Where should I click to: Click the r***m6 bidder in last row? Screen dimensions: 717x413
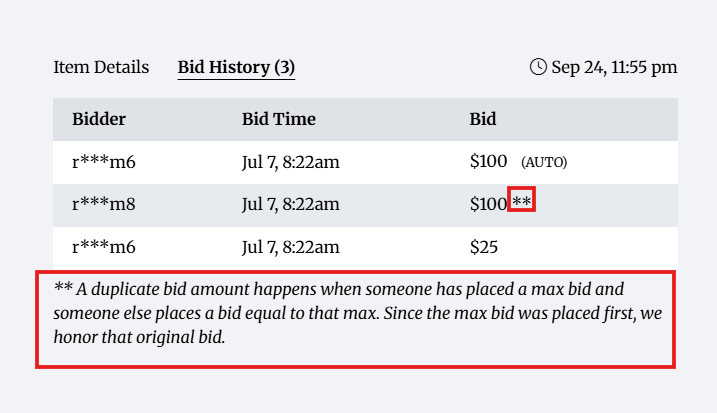coord(104,247)
